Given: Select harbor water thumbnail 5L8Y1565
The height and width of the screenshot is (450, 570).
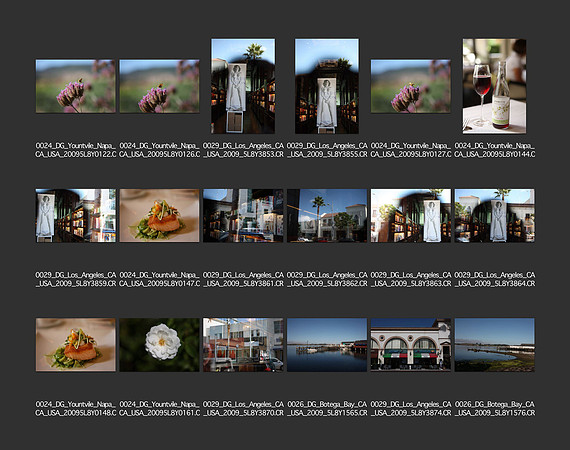Looking at the screenshot, I should click(x=327, y=345).
